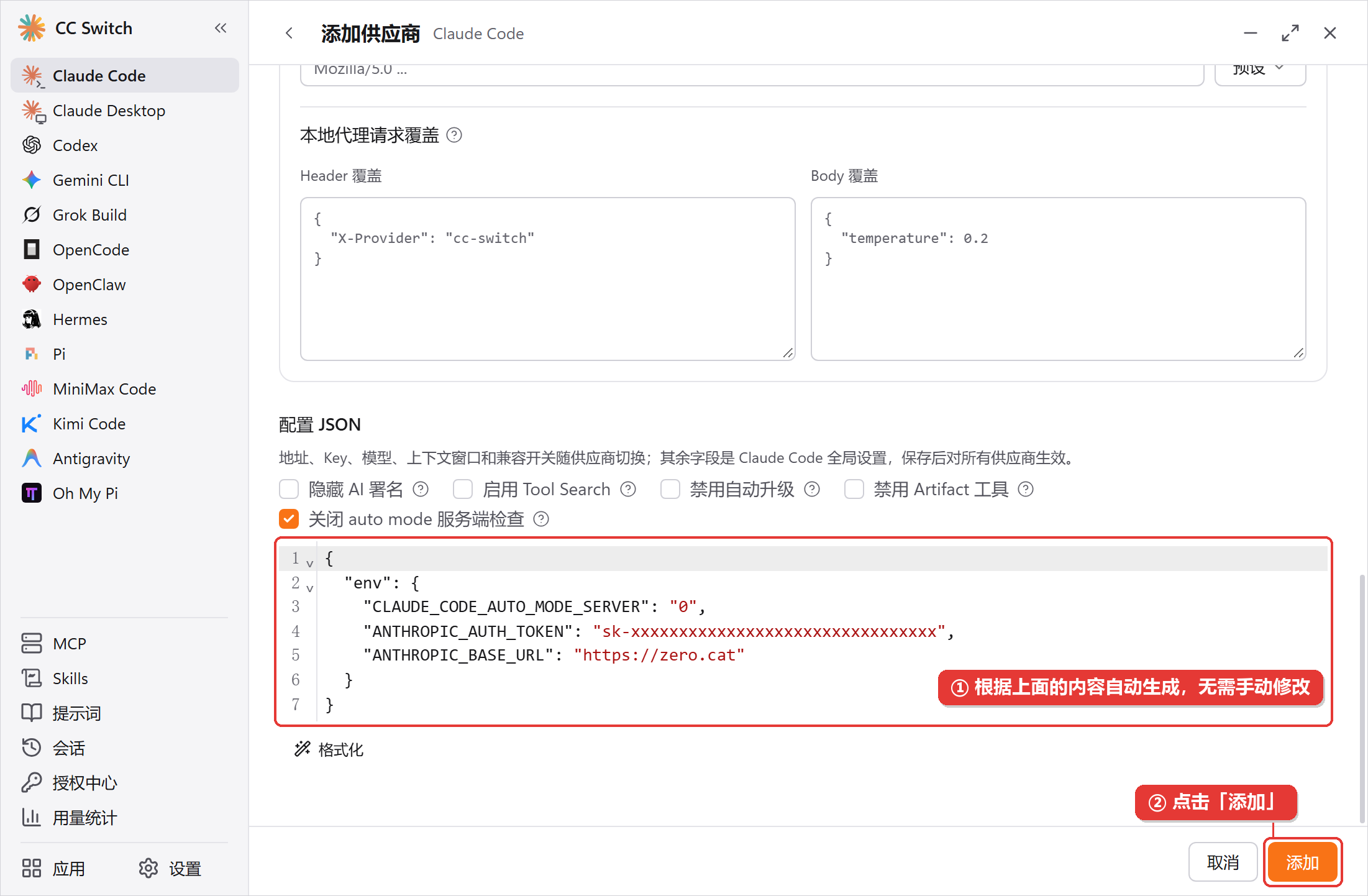Open 用量统计 in the sidebar
Screen dimensions: 1368x896
125,818
